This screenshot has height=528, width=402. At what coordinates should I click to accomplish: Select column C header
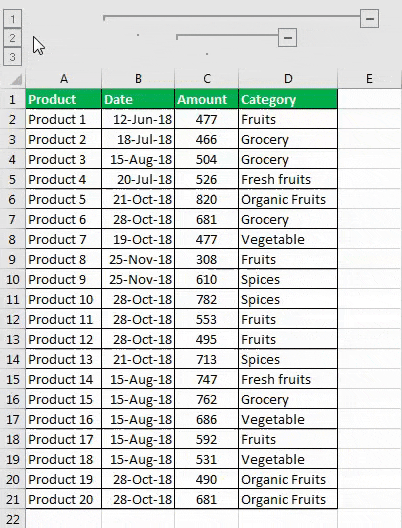click(206, 79)
